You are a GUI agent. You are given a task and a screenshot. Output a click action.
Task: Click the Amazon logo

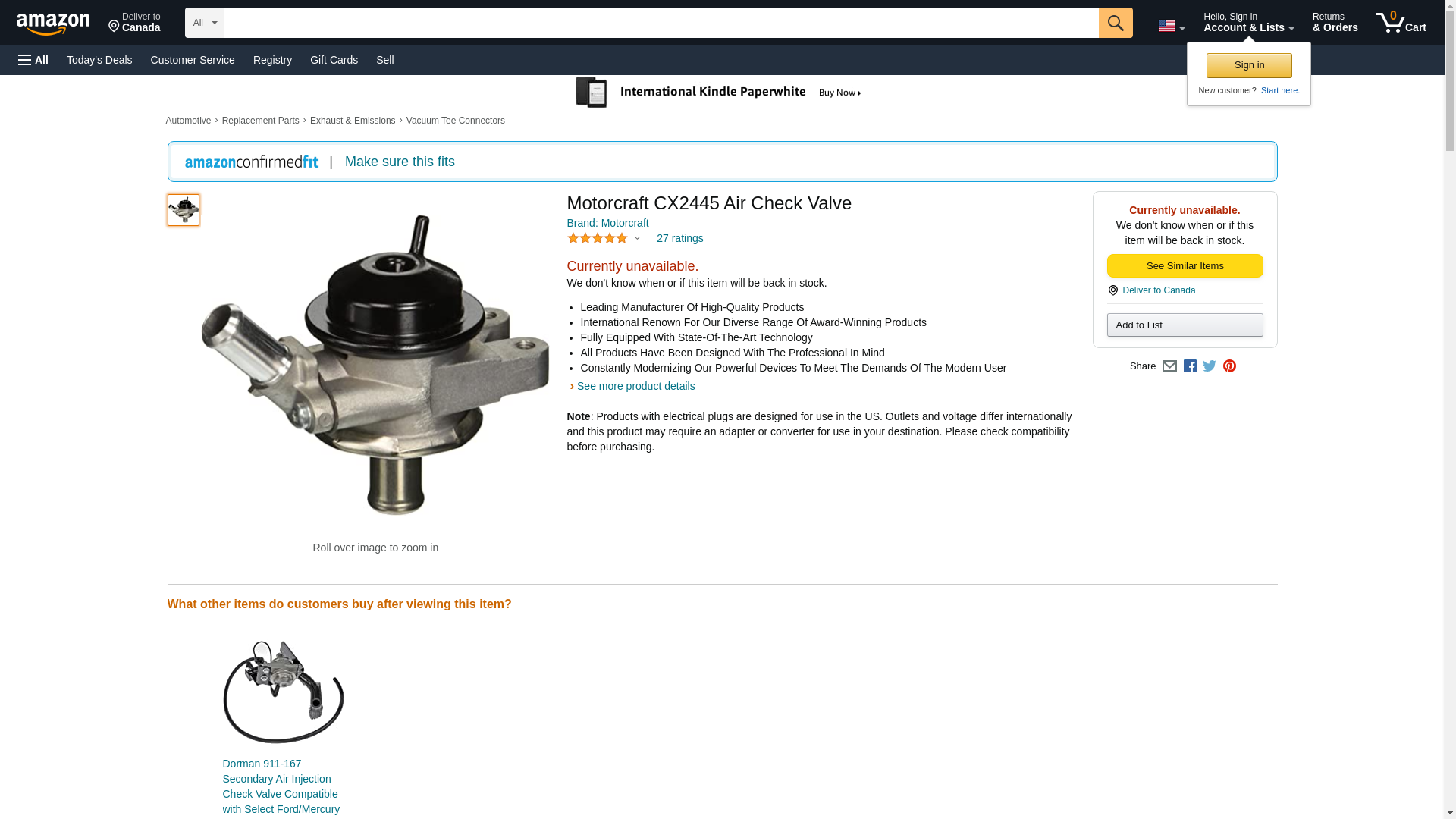point(53,24)
